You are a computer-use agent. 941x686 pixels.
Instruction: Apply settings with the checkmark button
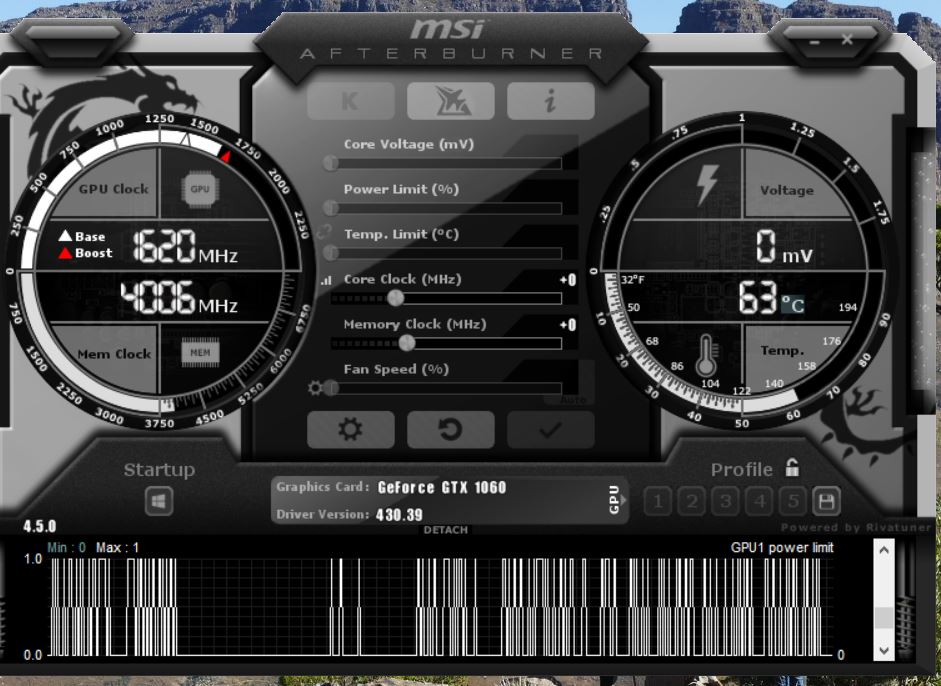[551, 430]
